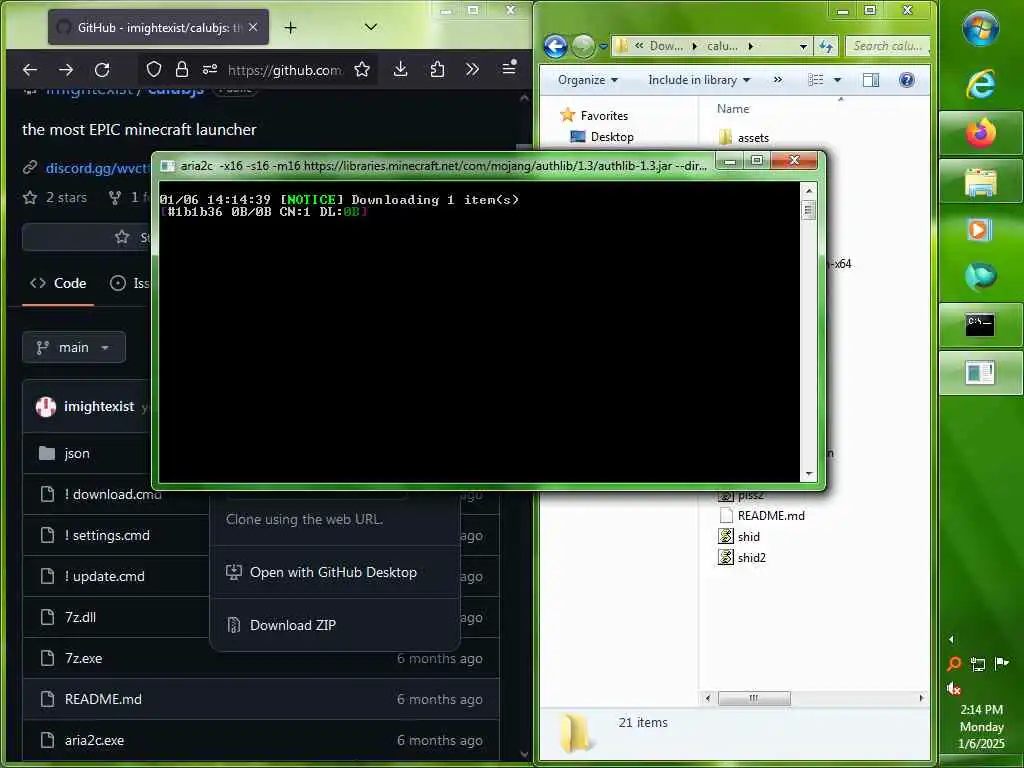Switch to Firefox from taskbar
Viewport: 1024px width, 768px height.
pos(980,133)
